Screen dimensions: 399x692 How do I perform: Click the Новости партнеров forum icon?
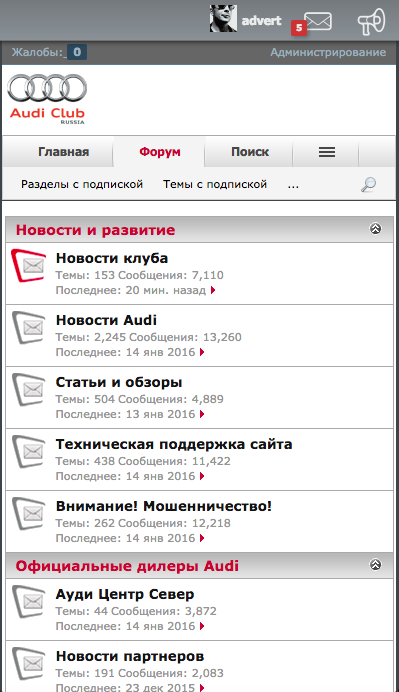(x=29, y=663)
